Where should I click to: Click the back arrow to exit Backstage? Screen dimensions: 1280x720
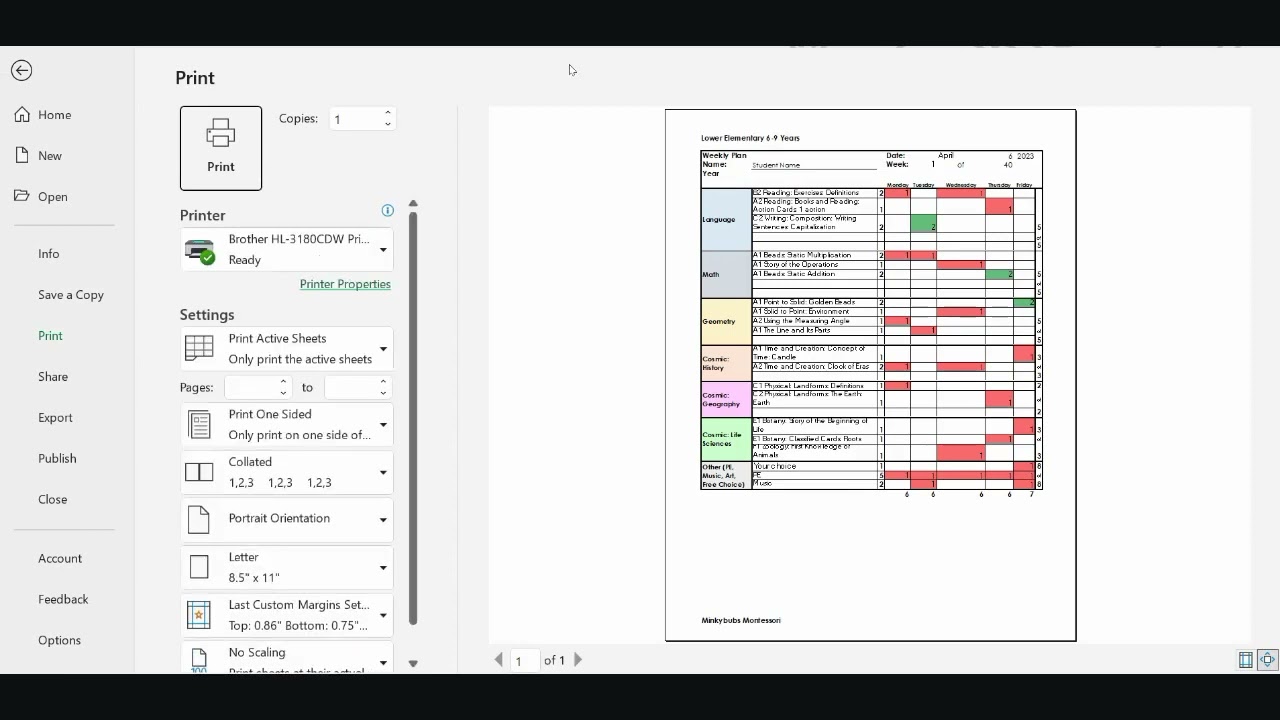(x=21, y=70)
